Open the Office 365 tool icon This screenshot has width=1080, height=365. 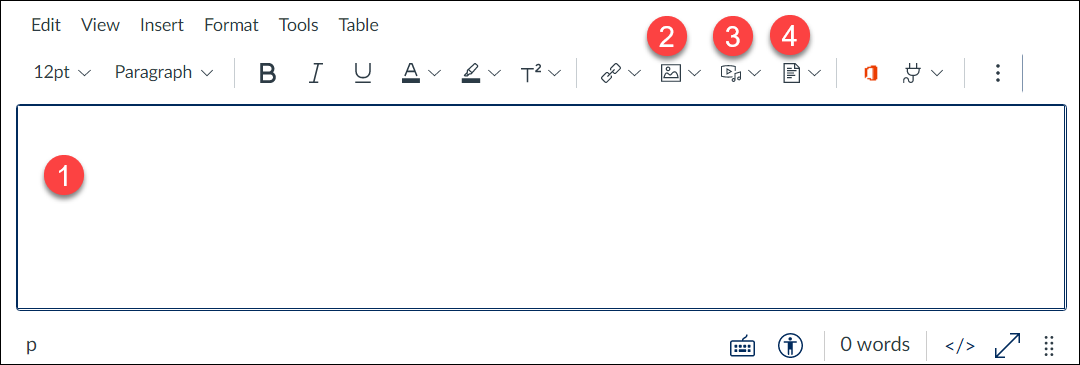(871, 74)
